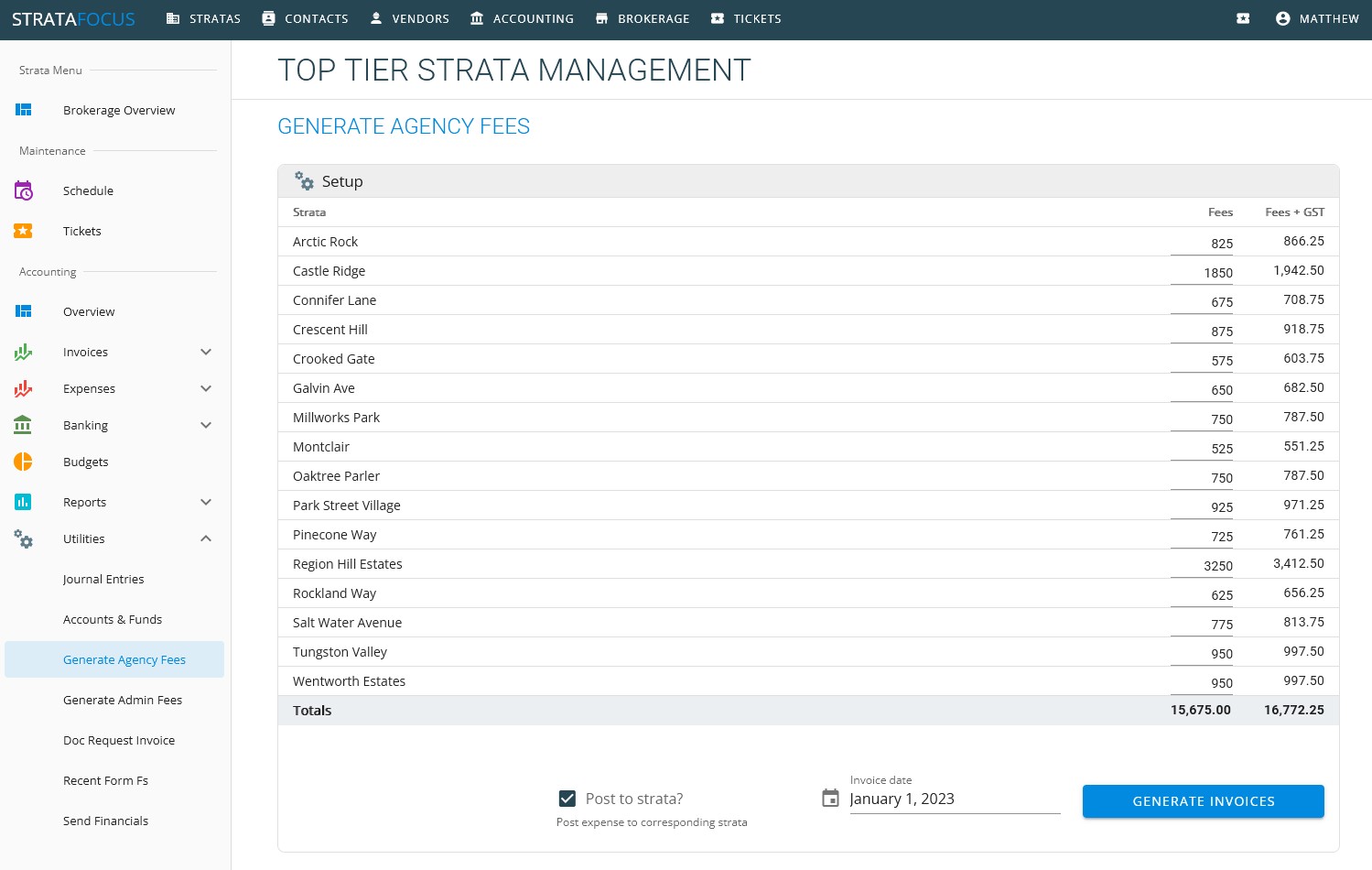Image resolution: width=1372 pixels, height=870 pixels.
Task: Open the Matthew user account menu
Action: pos(1317,18)
